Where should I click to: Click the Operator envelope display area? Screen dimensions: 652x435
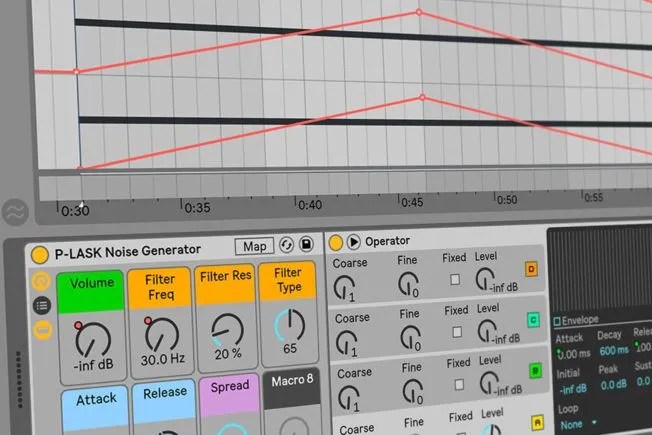click(x=600, y=270)
